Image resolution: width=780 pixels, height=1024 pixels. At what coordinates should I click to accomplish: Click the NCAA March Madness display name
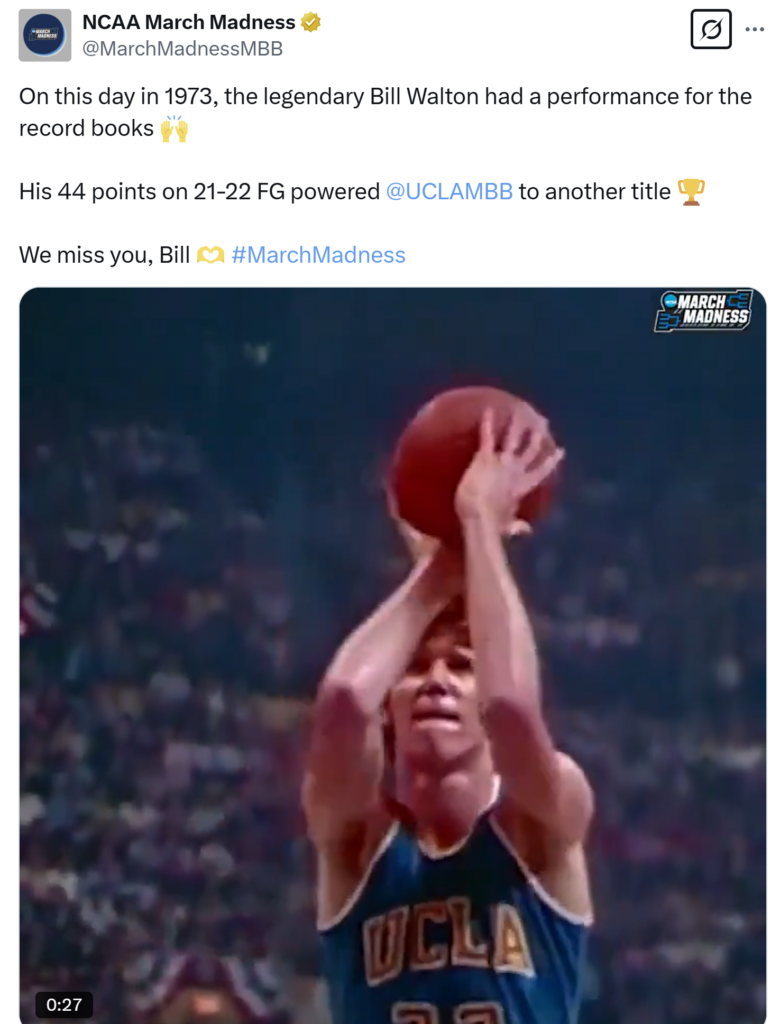[189, 22]
